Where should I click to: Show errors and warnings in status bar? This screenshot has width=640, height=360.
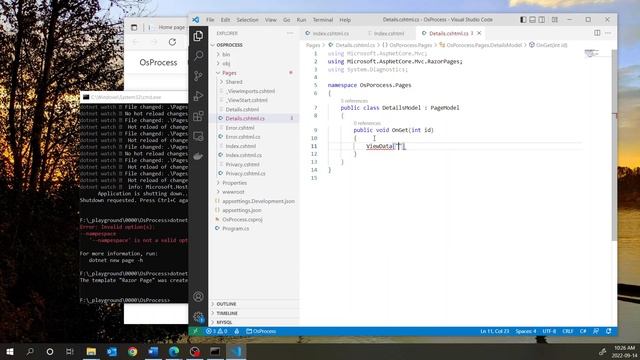(216, 331)
